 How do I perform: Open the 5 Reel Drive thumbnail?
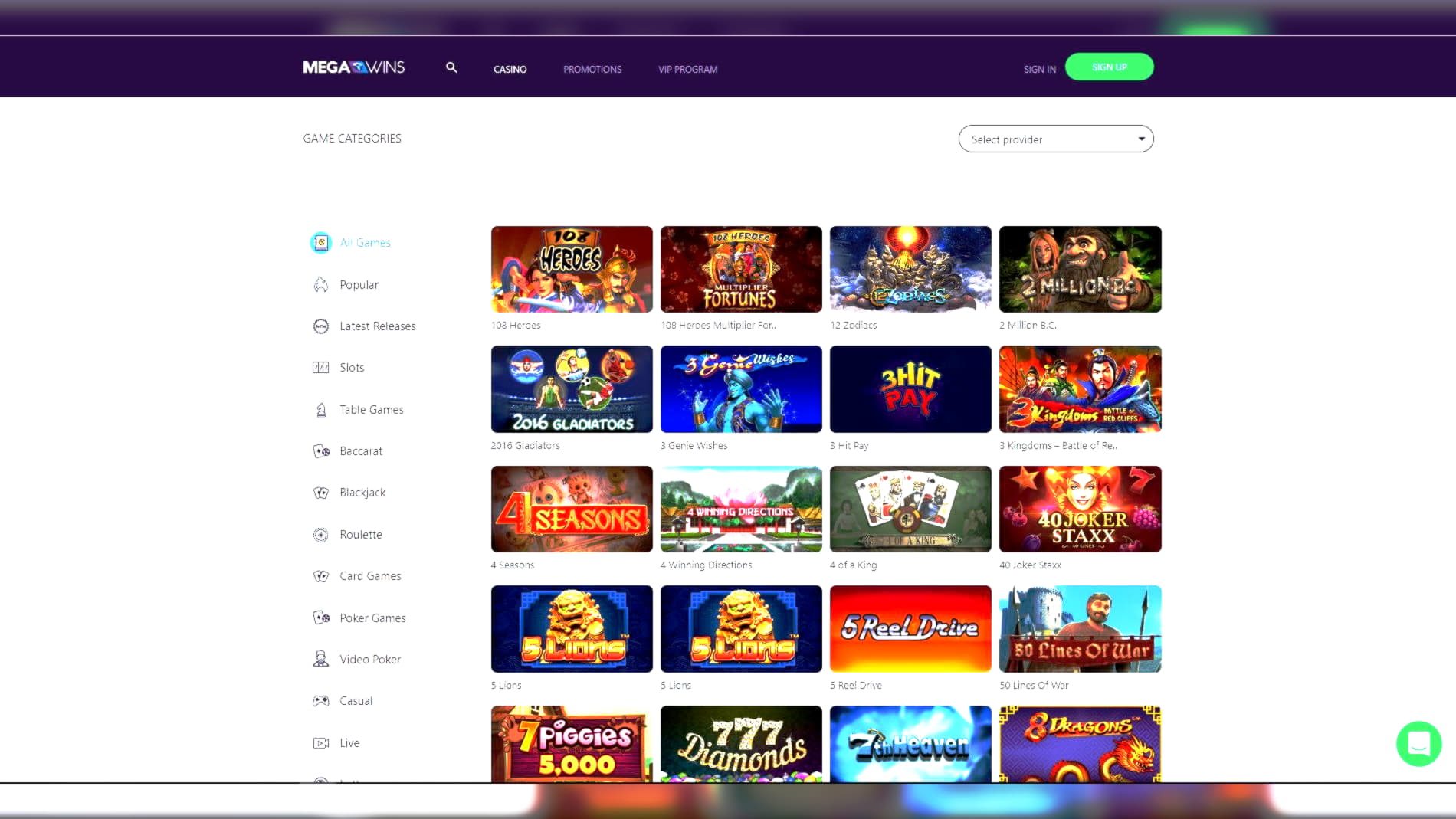tap(910, 629)
